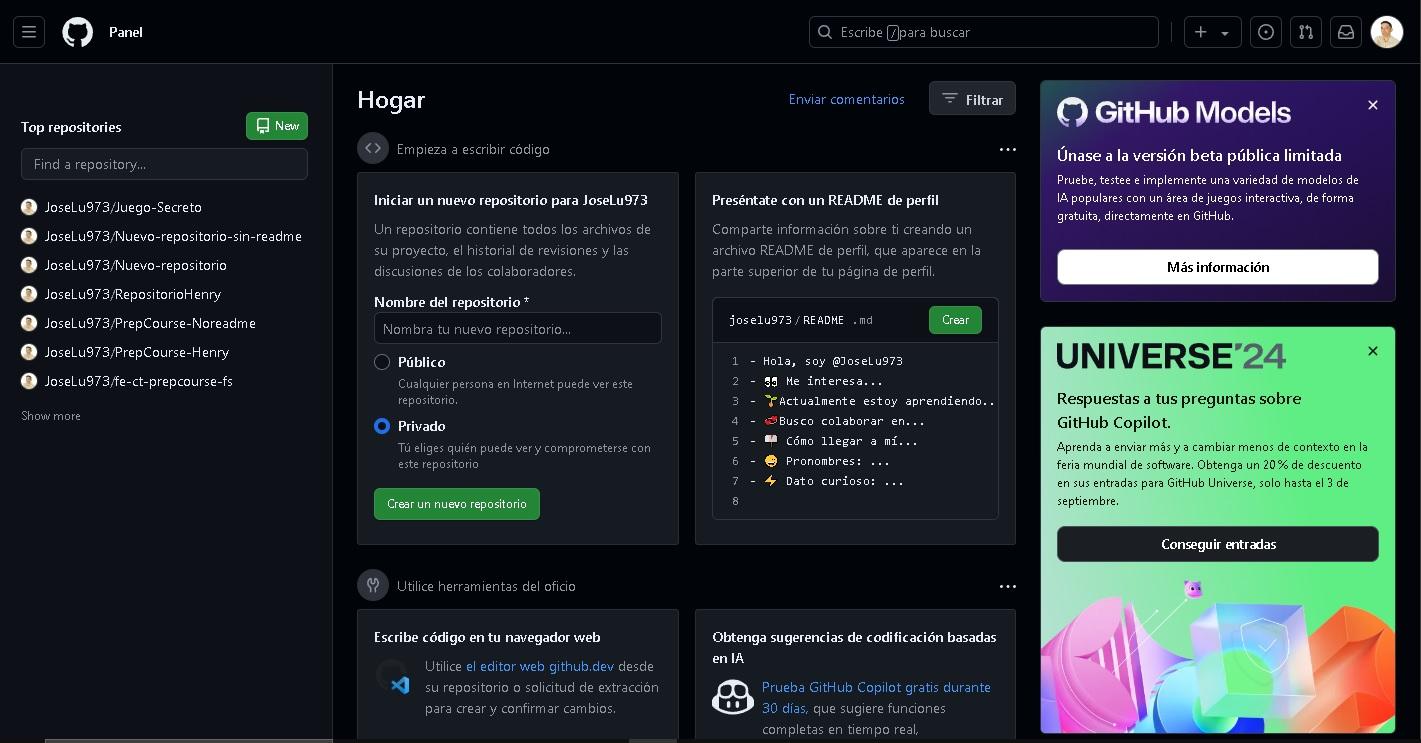The image size is (1421, 743).
Task: Open the JoseLu973/fe-ct-prepcourse-fs repository
Action: click(139, 381)
